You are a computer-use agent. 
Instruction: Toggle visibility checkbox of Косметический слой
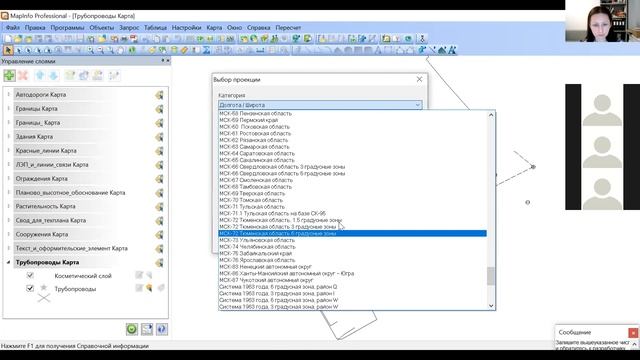point(30,276)
